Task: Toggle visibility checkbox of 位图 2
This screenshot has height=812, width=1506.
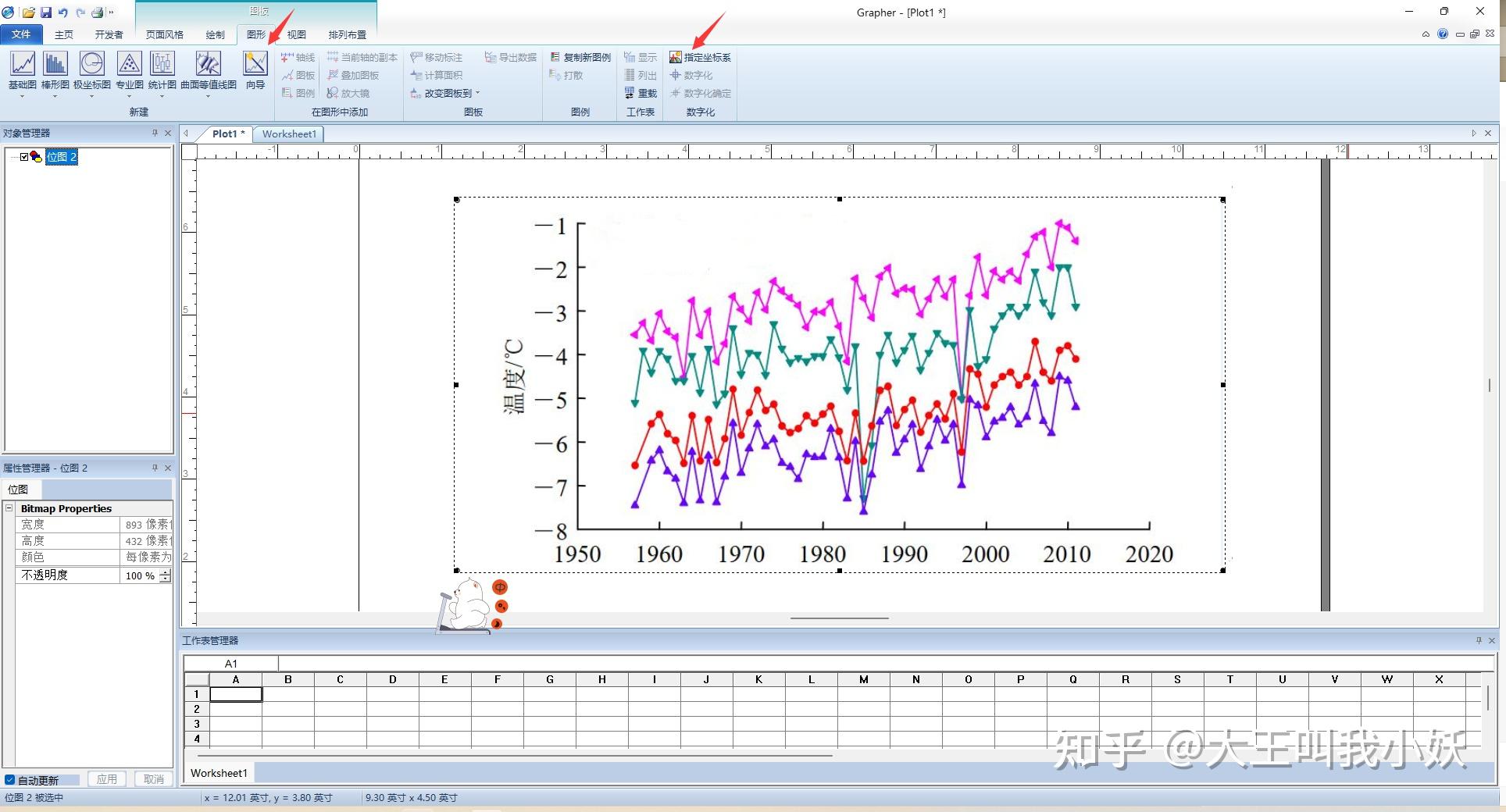Action: 23,157
